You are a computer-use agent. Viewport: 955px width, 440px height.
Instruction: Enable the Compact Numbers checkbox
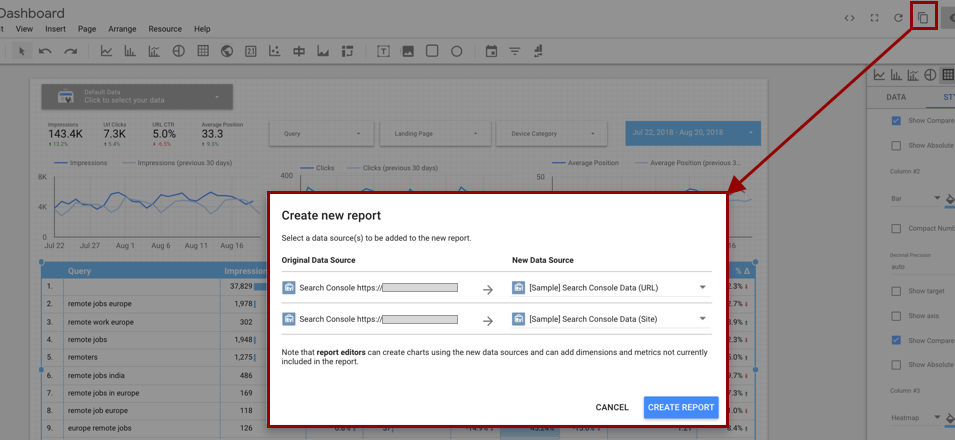pyautogui.click(x=897, y=229)
